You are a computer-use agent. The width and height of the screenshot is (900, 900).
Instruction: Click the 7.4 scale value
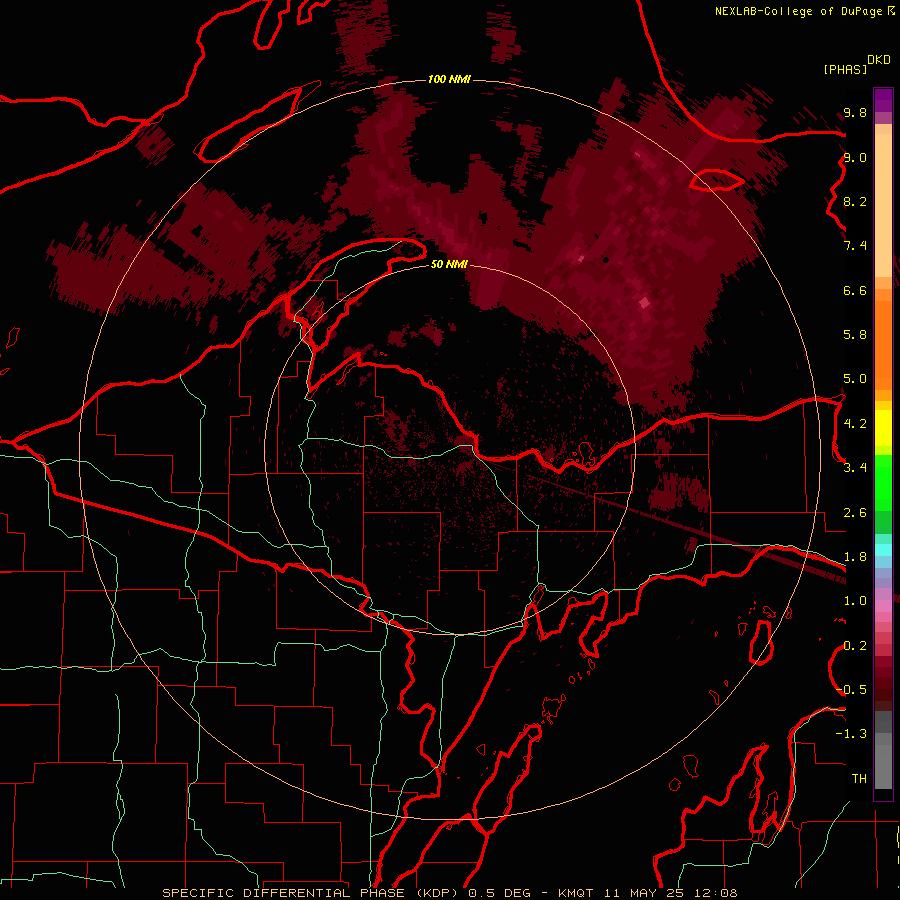(855, 246)
